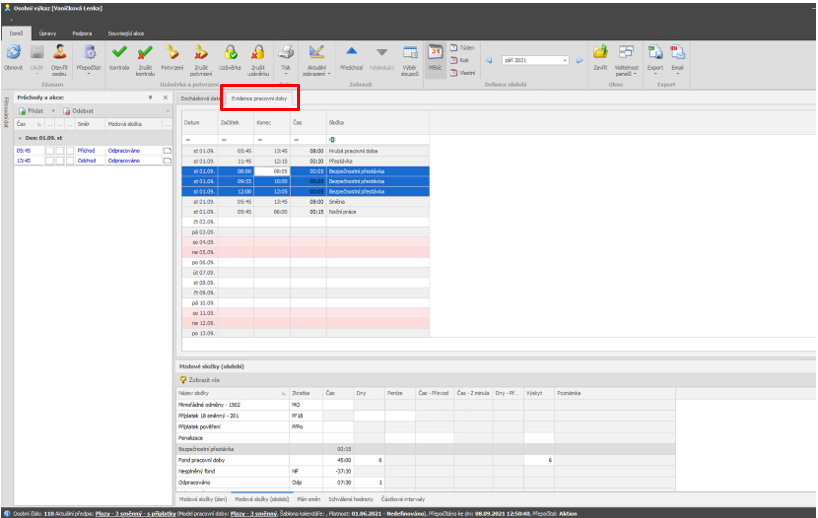This screenshot has width=818, height=518.
Task: Click Viditelnost panelů icon
Action: coord(626,52)
